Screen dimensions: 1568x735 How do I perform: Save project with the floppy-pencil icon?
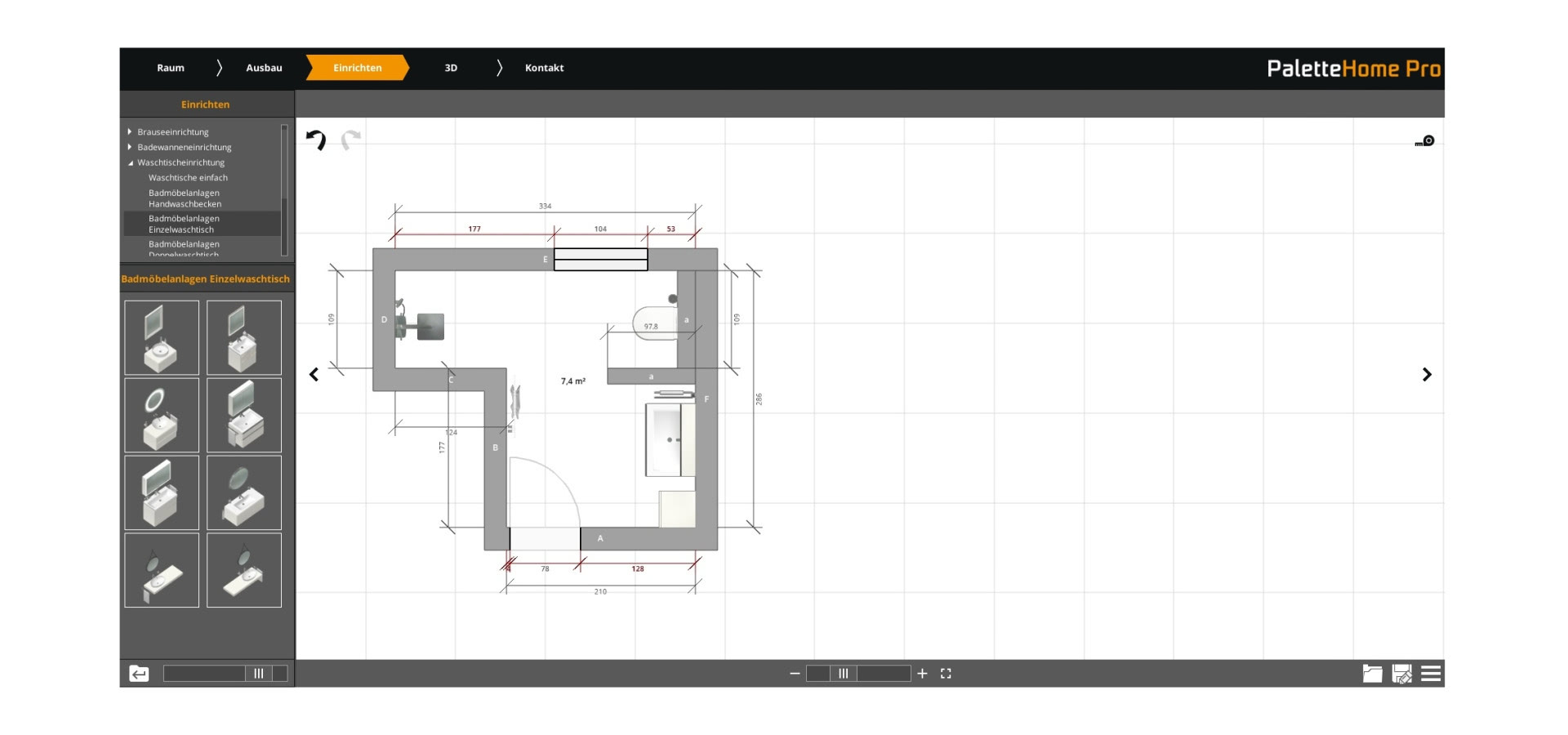(1402, 674)
